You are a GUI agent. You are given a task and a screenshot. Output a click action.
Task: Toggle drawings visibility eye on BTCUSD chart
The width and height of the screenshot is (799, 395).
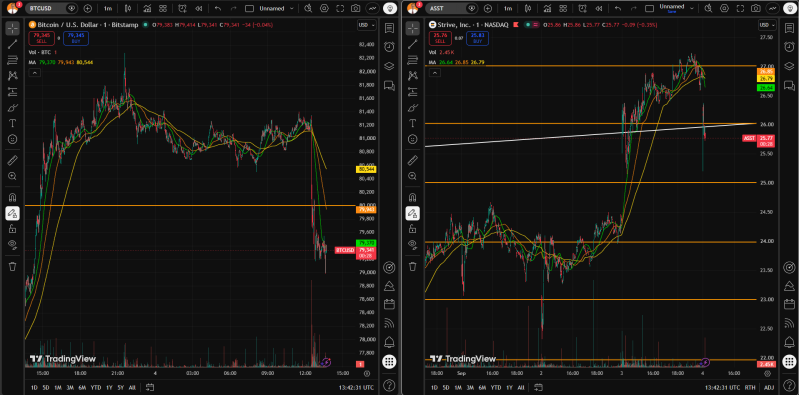12,245
